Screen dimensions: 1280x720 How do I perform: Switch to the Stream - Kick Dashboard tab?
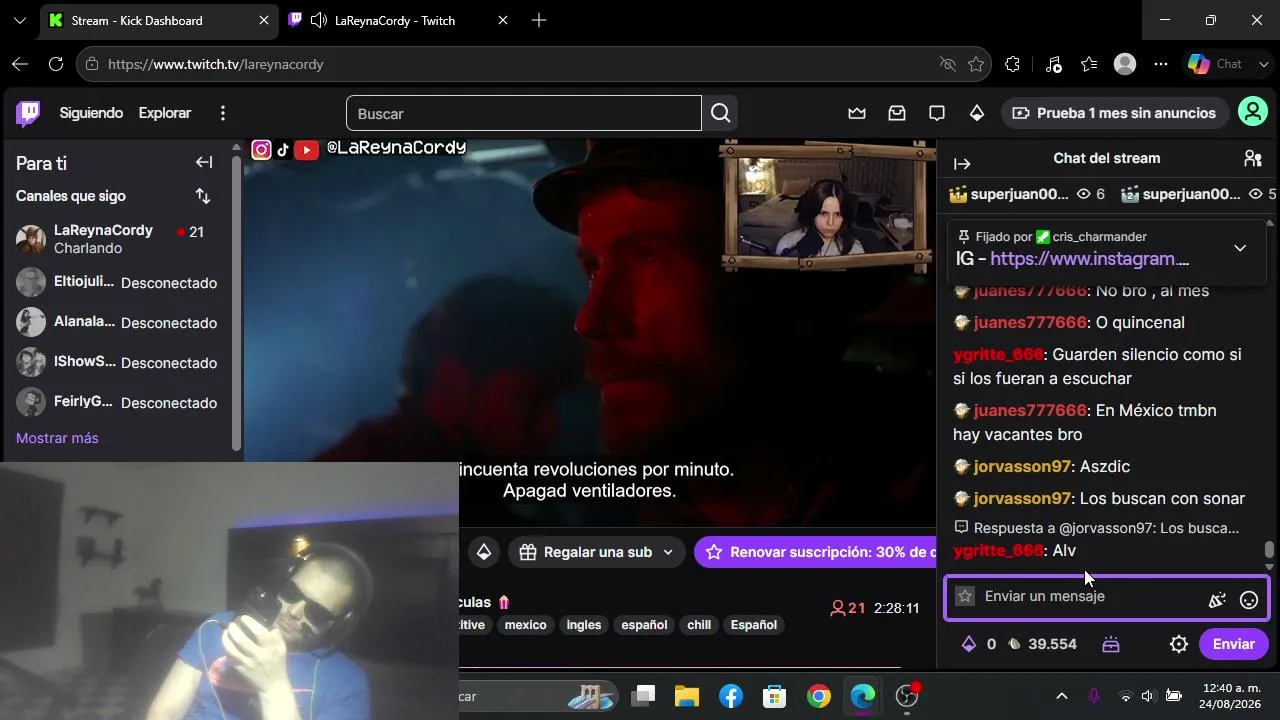pyautogui.click(x=160, y=20)
